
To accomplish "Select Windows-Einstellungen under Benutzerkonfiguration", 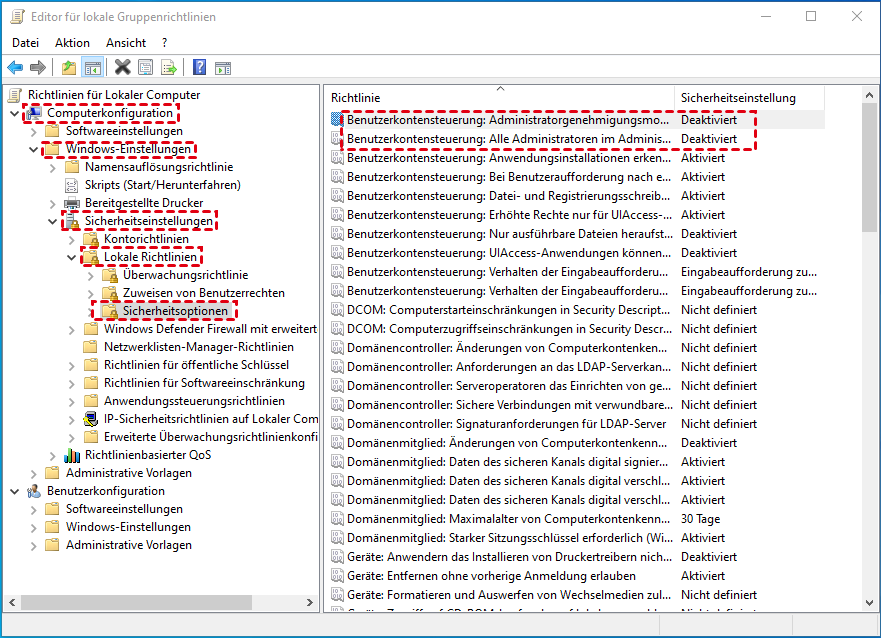I will click(128, 527).
